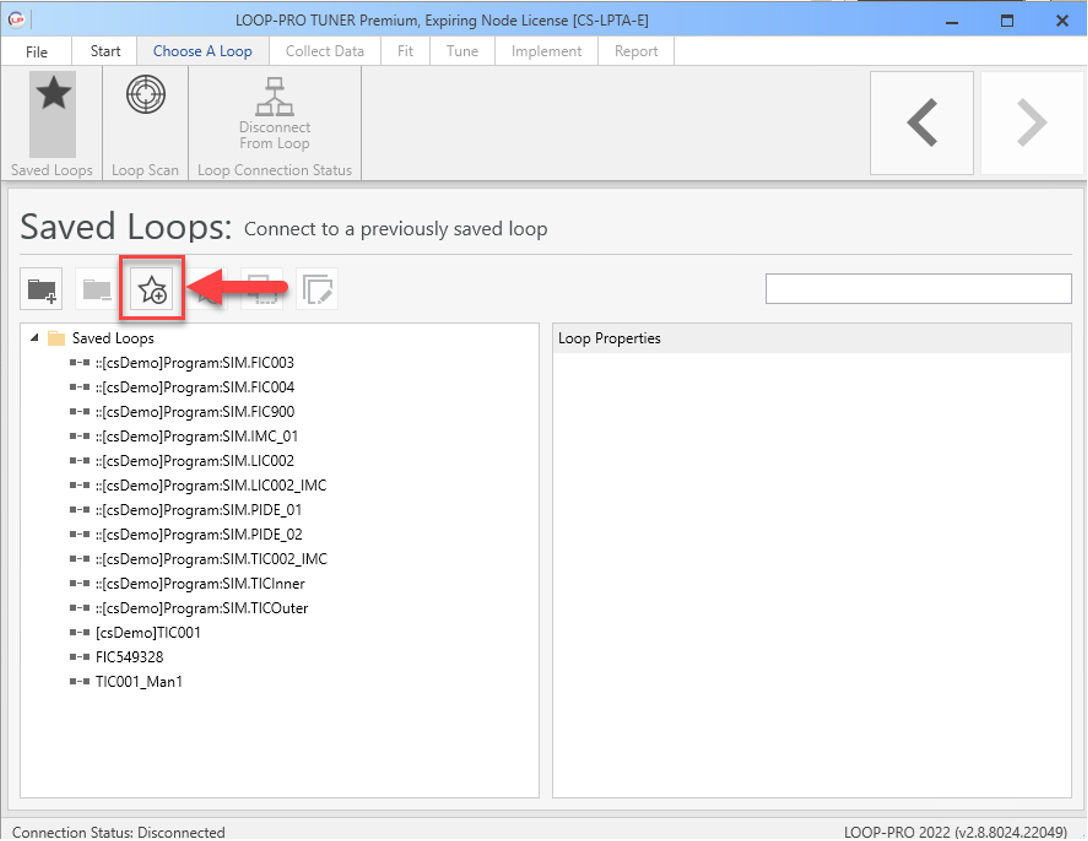Select loop SIM.FIC004 in the tree
Viewport: 1088px width, 841px height.
pyautogui.click(x=195, y=387)
